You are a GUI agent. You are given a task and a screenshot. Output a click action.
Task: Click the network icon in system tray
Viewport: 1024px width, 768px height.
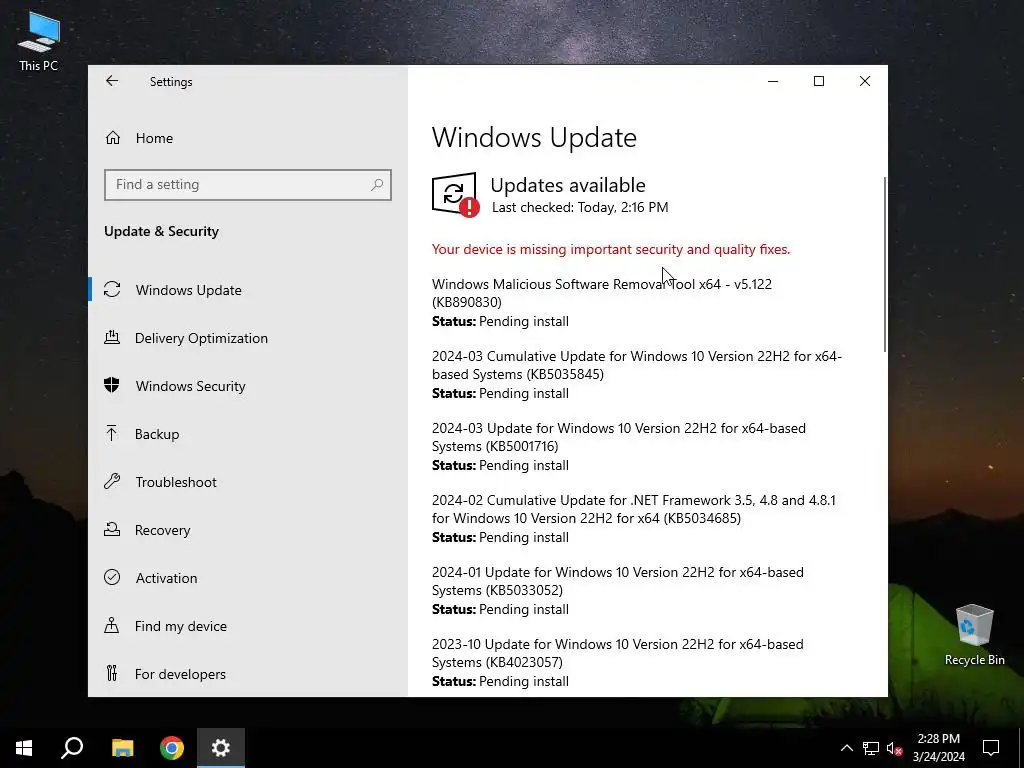(871, 748)
